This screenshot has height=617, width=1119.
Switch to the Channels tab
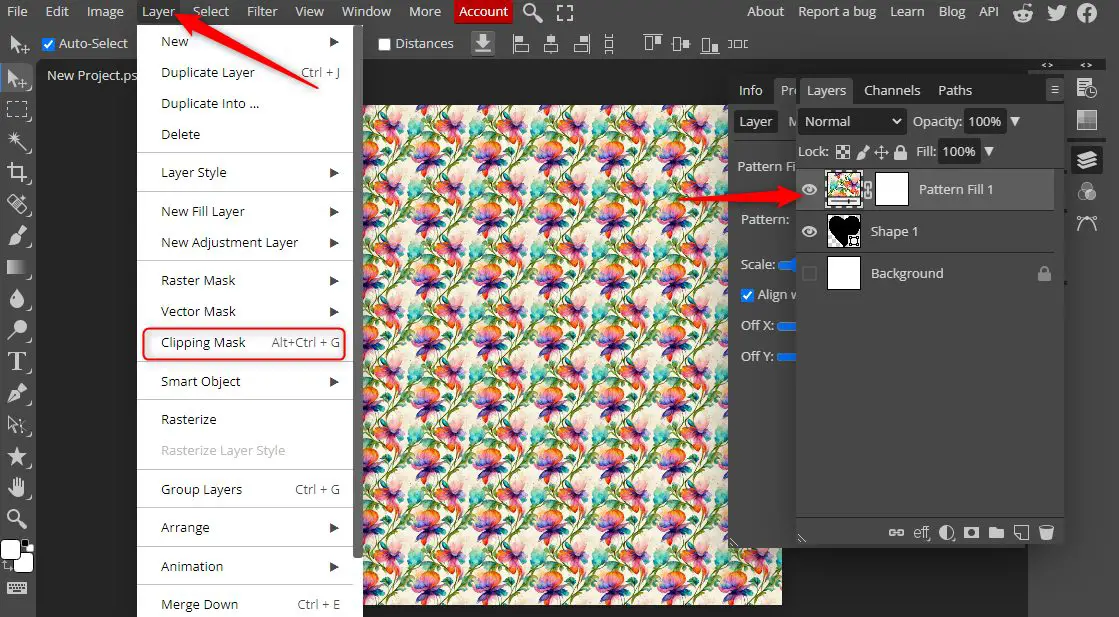[891, 90]
